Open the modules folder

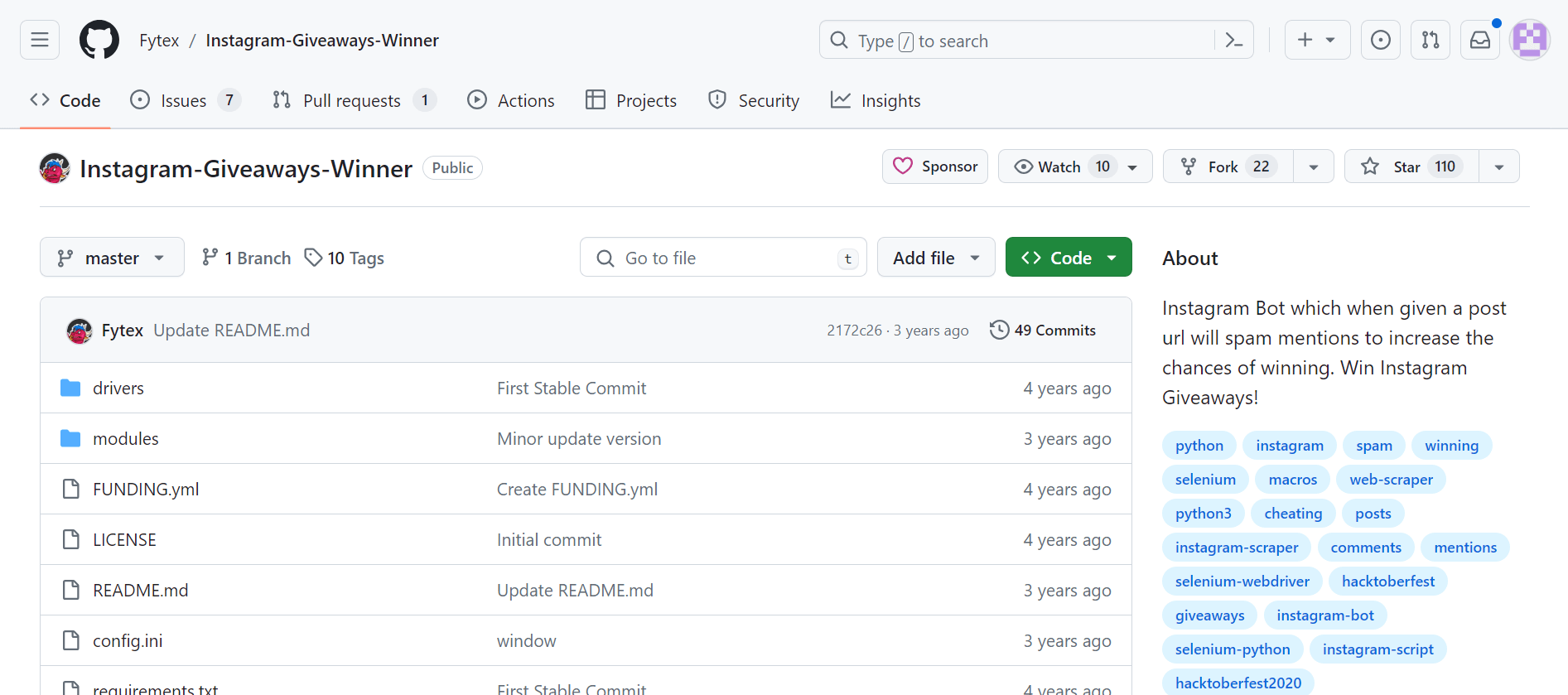126,439
